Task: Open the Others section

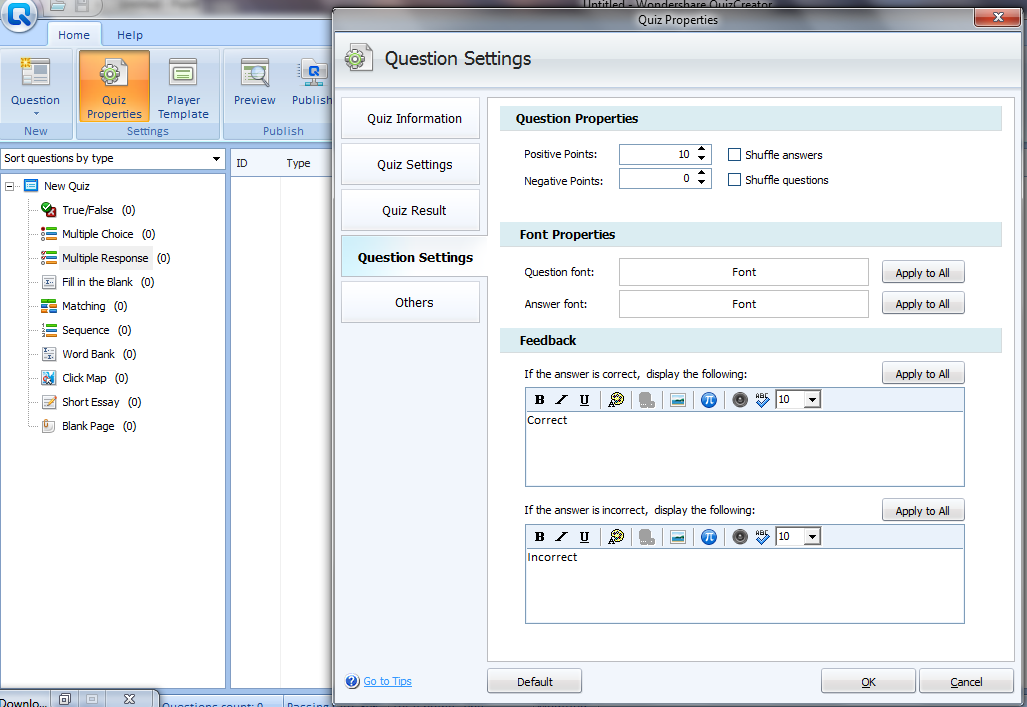Action: coord(411,302)
